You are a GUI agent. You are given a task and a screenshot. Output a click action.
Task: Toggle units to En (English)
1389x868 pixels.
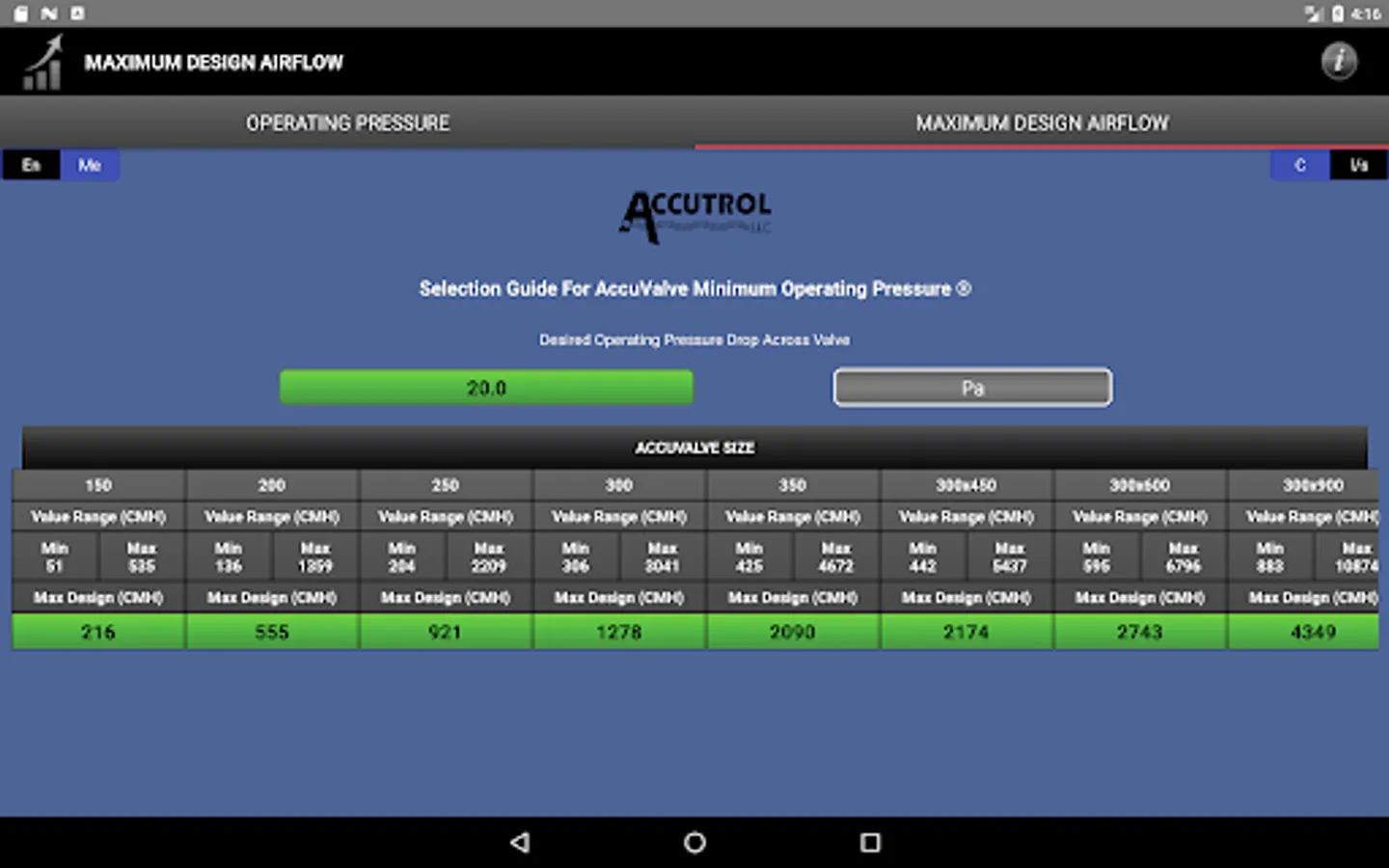coord(32,165)
